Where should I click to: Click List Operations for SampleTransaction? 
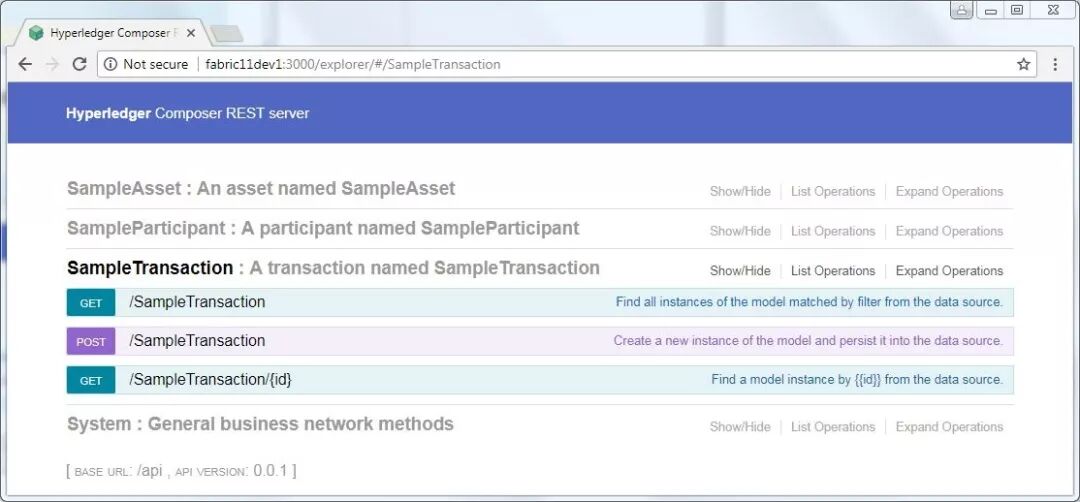(833, 271)
